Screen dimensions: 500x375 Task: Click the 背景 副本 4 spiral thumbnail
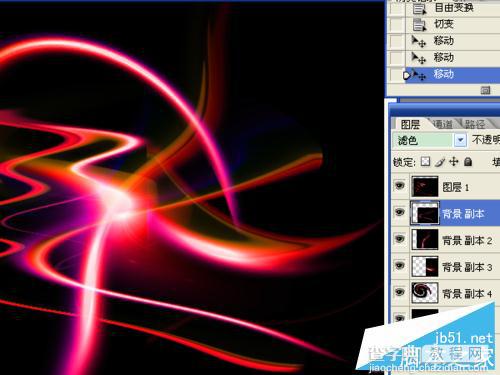pos(425,293)
